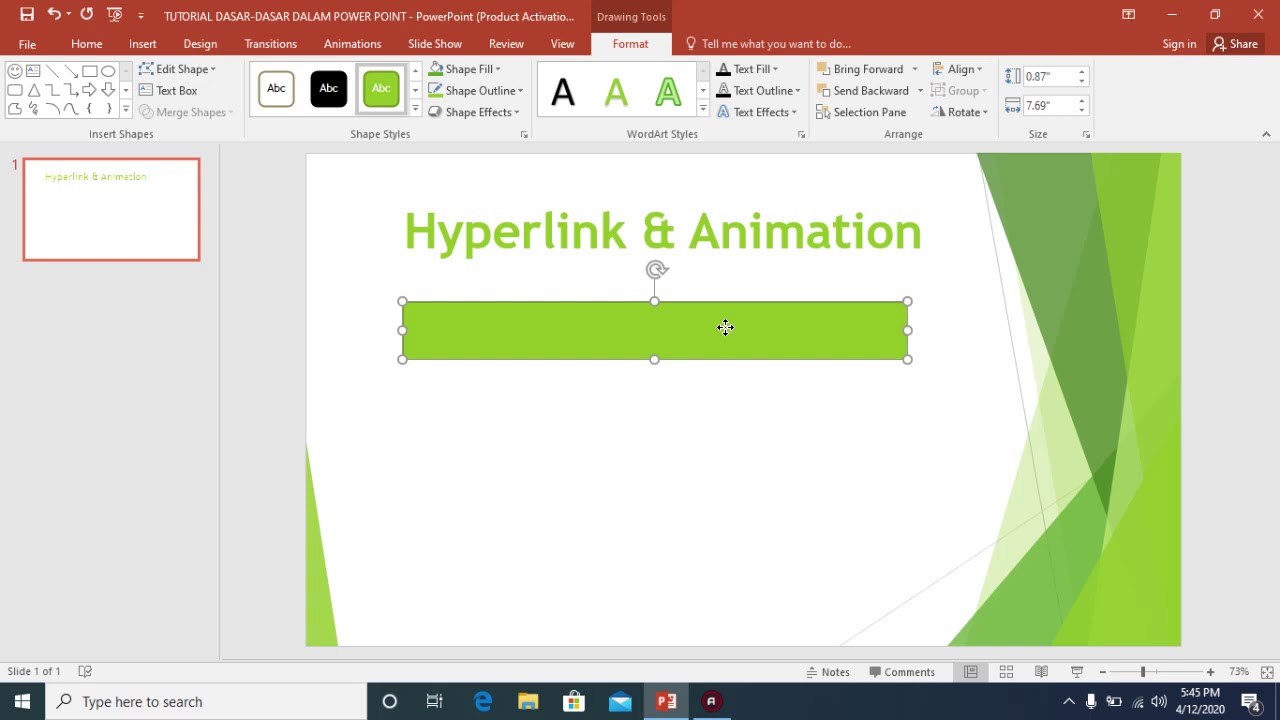The image size is (1280, 720).
Task: Open Size dialog launcher
Action: (x=1086, y=134)
